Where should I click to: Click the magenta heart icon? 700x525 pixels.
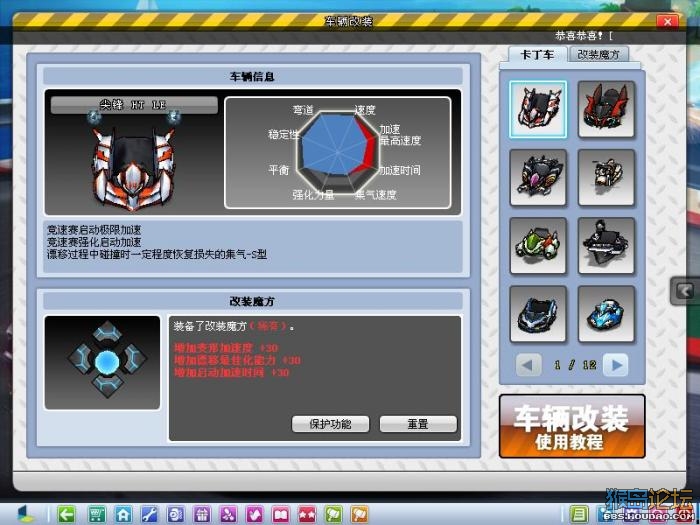(254, 515)
